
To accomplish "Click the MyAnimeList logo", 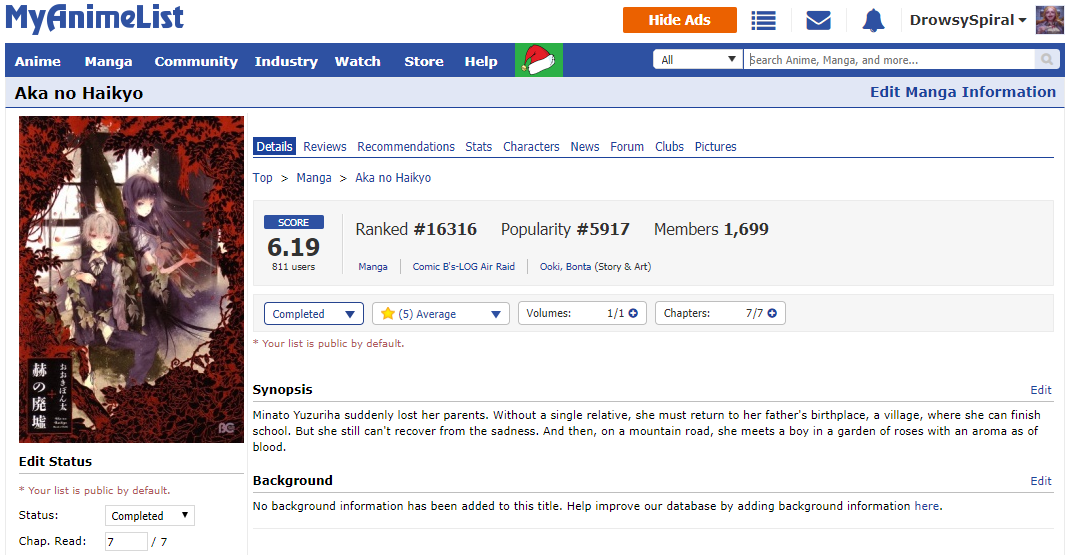I will pos(95,18).
